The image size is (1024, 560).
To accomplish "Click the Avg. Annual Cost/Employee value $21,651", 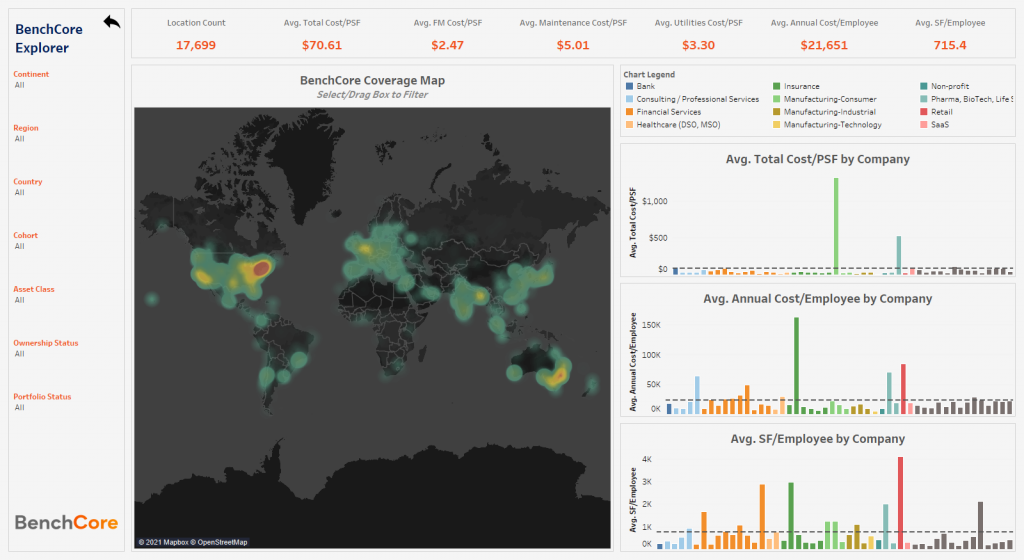I will tap(824, 45).
